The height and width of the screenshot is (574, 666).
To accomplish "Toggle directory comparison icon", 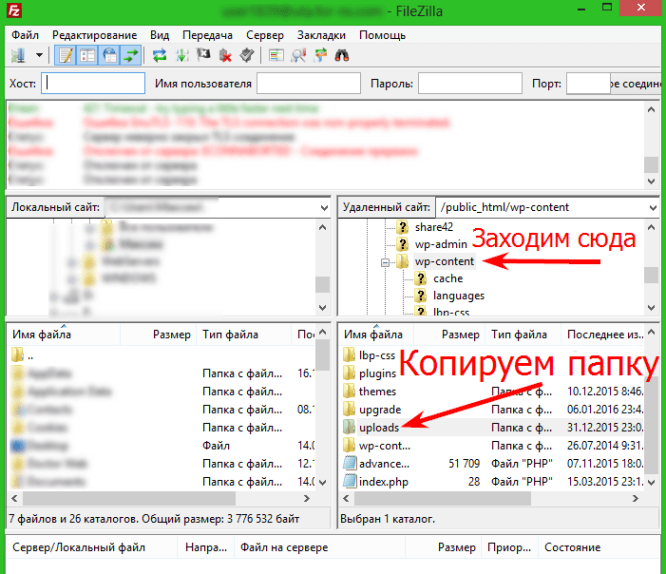I will click(299, 55).
